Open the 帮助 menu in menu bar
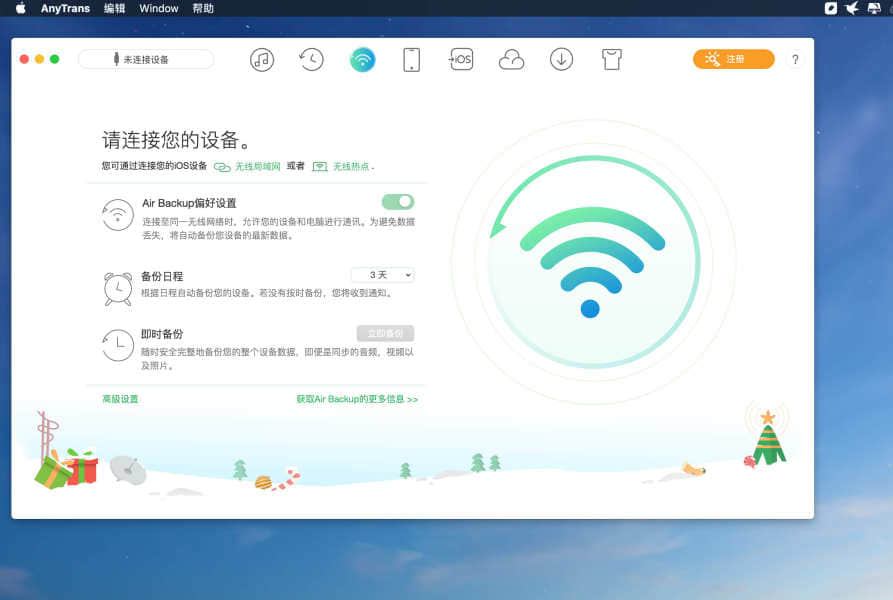This screenshot has width=893, height=600. 203,8
